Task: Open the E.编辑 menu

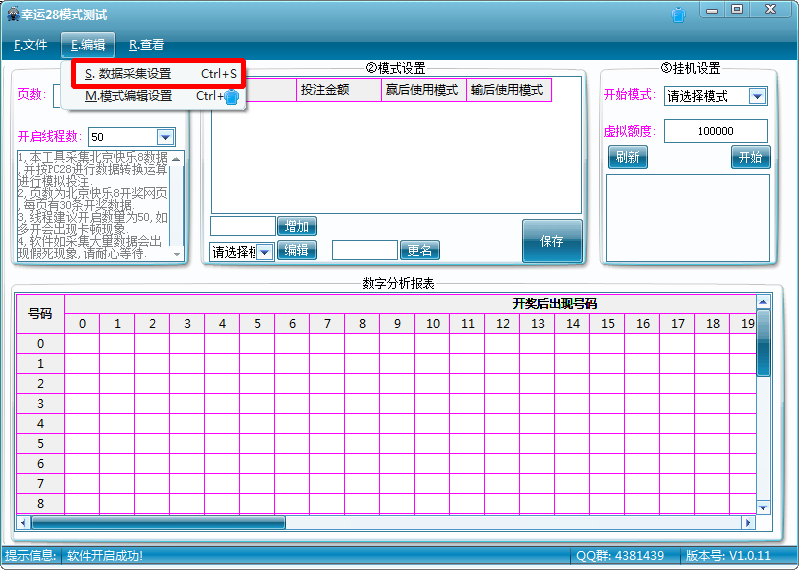Action: 88,45
